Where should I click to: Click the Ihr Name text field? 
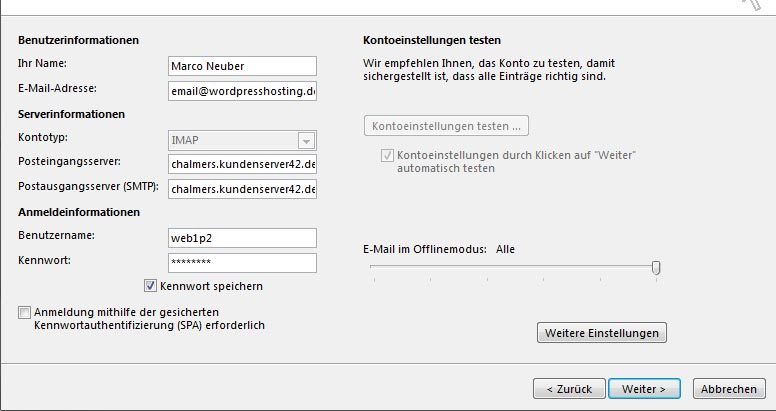(x=242, y=66)
